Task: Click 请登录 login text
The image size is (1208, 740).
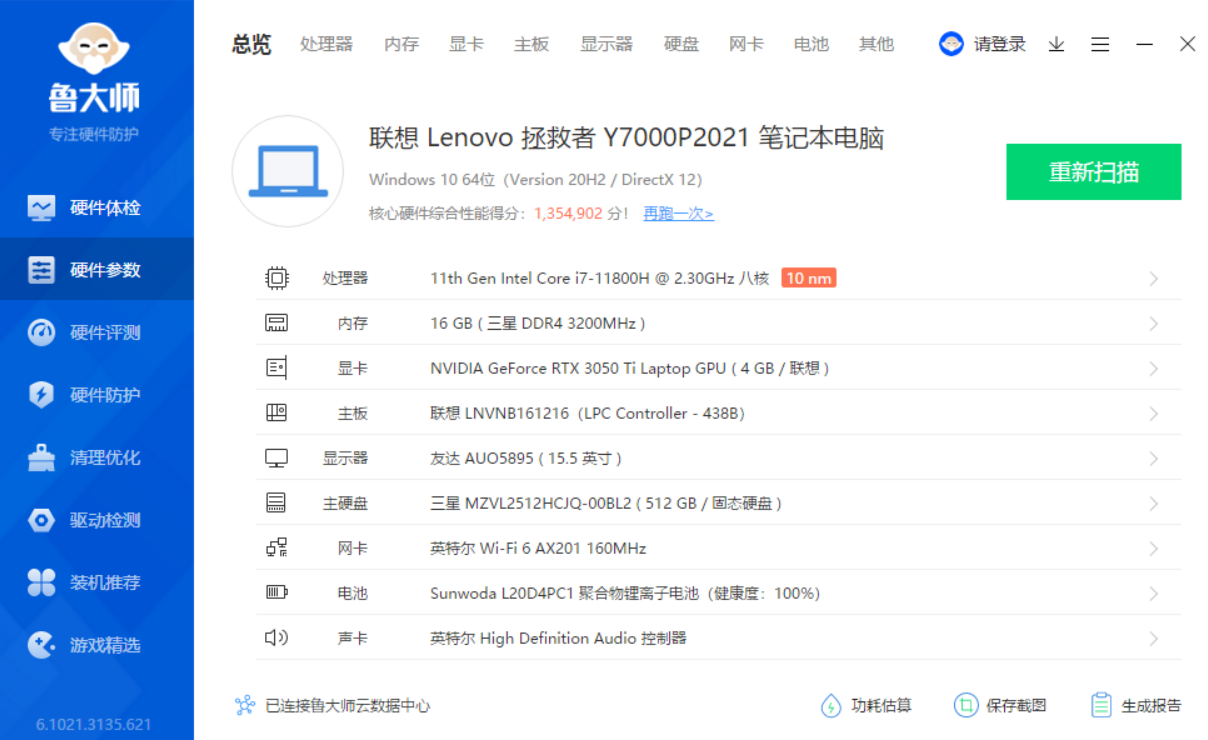Action: [1000, 44]
